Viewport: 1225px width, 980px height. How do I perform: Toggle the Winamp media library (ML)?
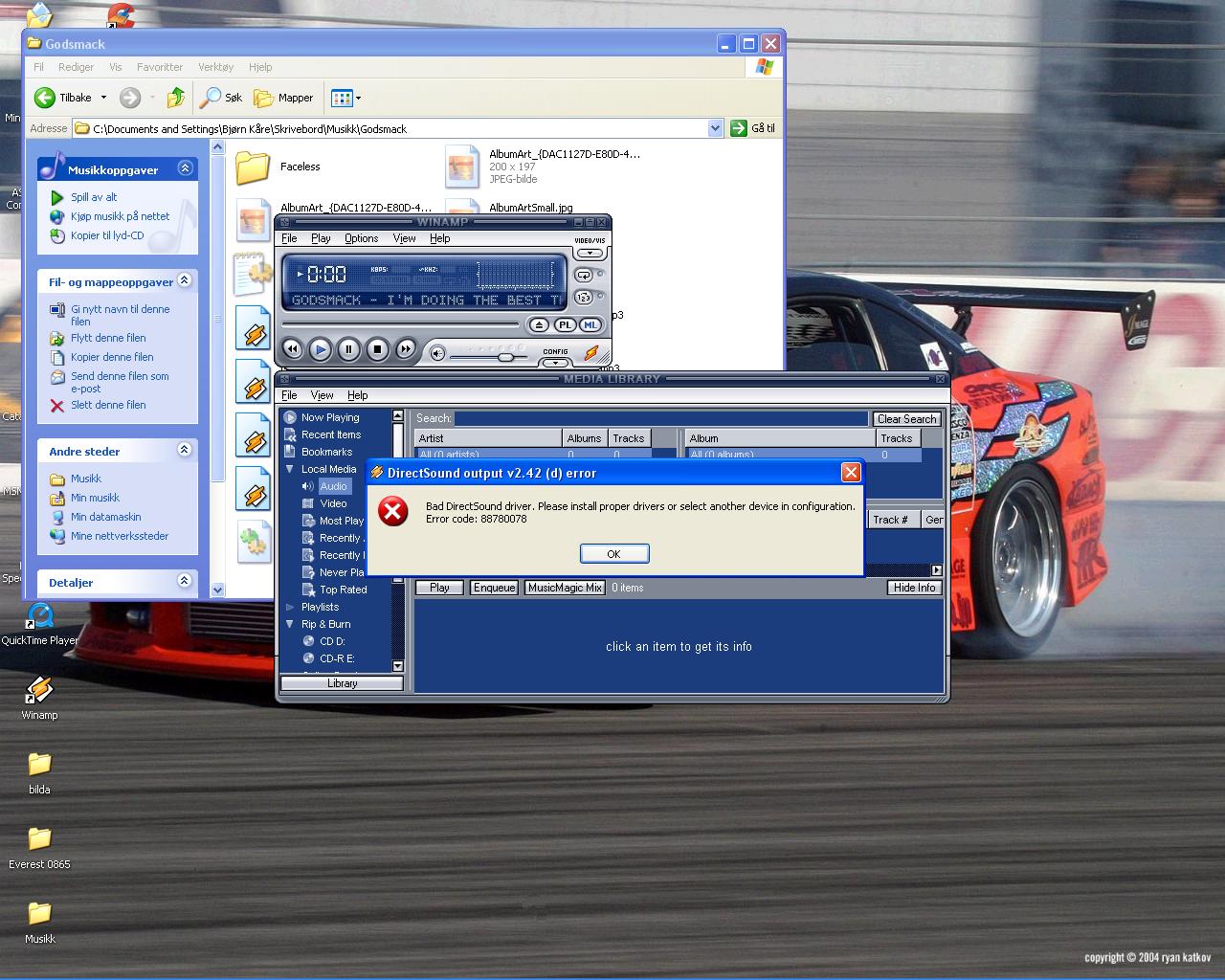(x=590, y=325)
